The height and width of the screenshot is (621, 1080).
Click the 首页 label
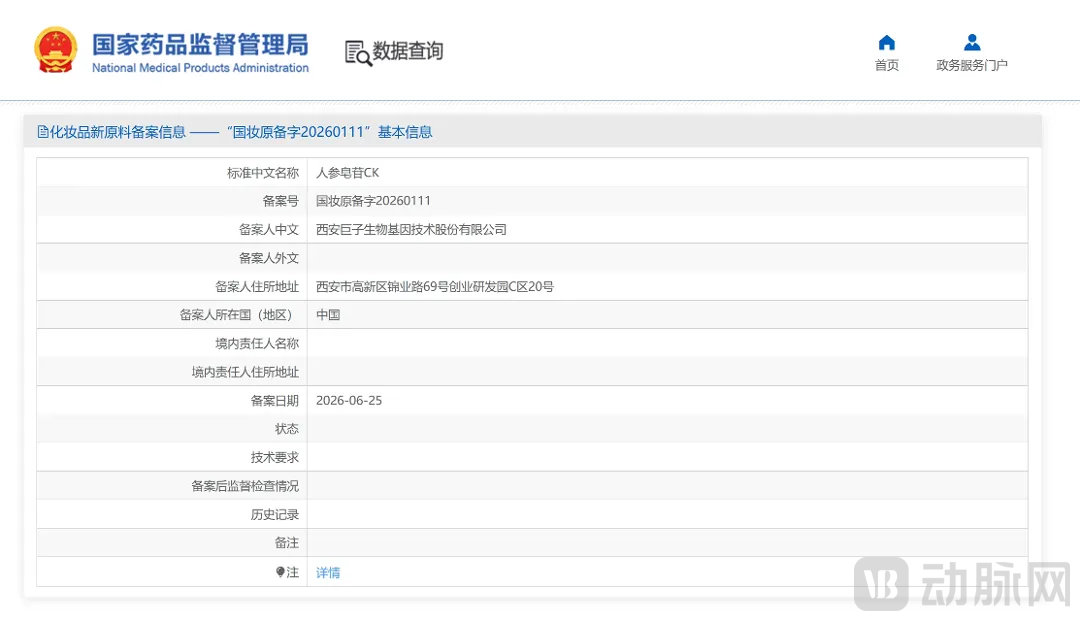[886, 65]
